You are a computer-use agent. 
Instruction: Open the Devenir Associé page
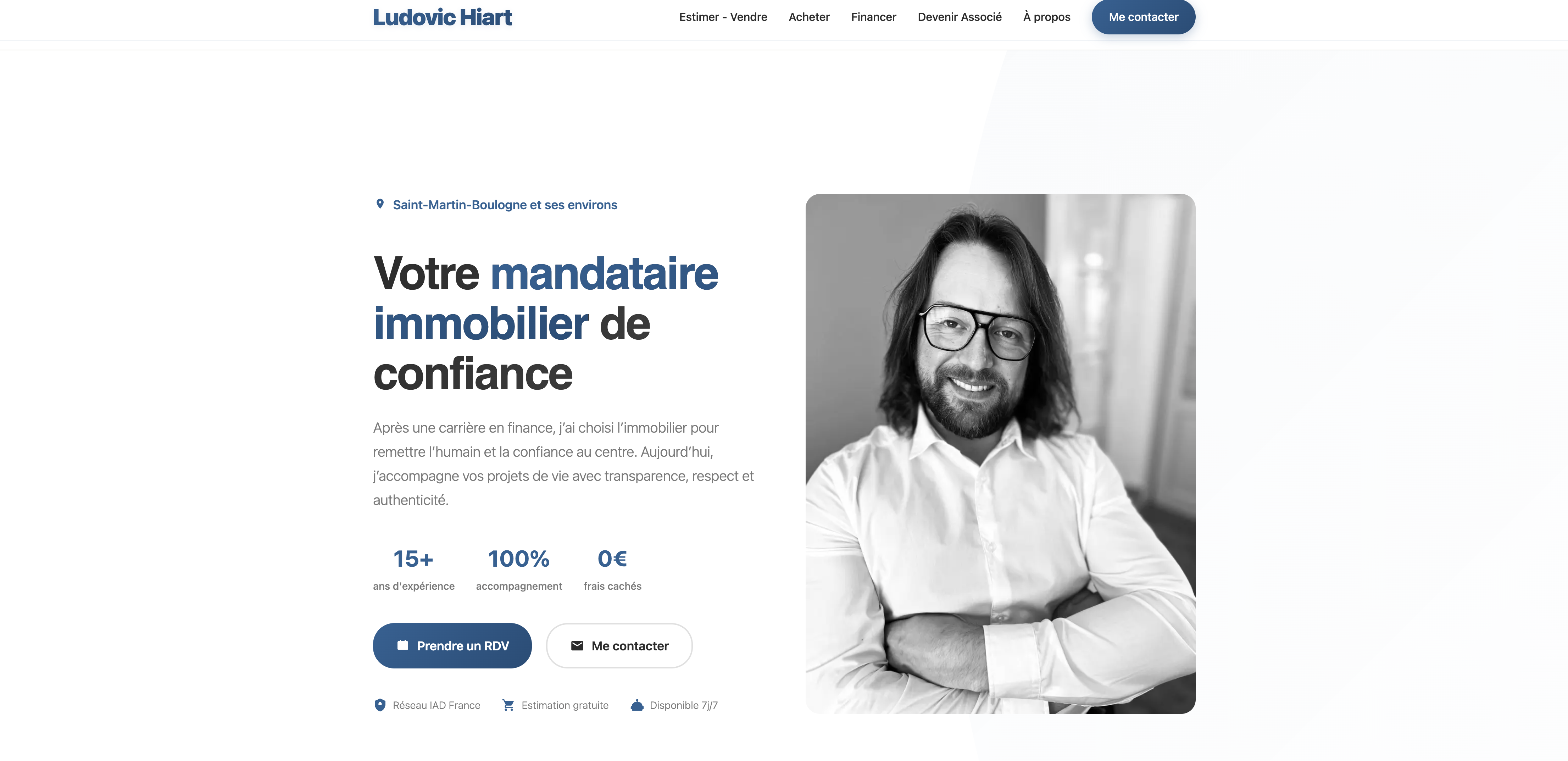point(959,17)
